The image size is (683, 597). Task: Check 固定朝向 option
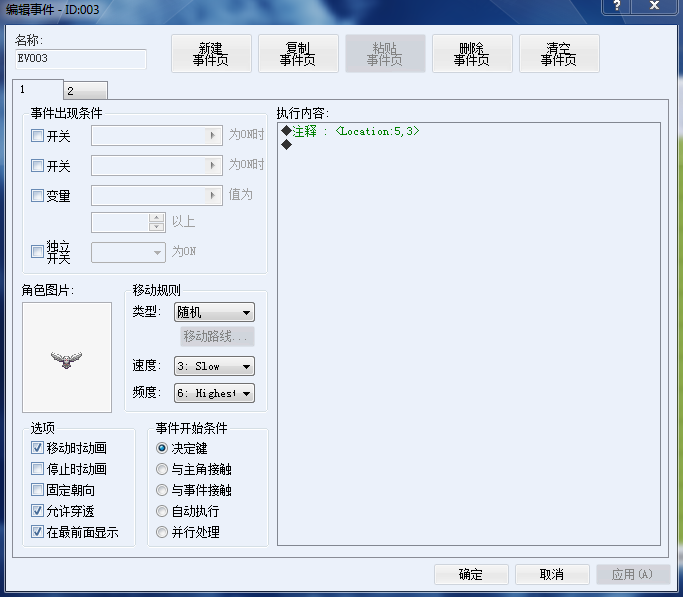click(x=37, y=489)
